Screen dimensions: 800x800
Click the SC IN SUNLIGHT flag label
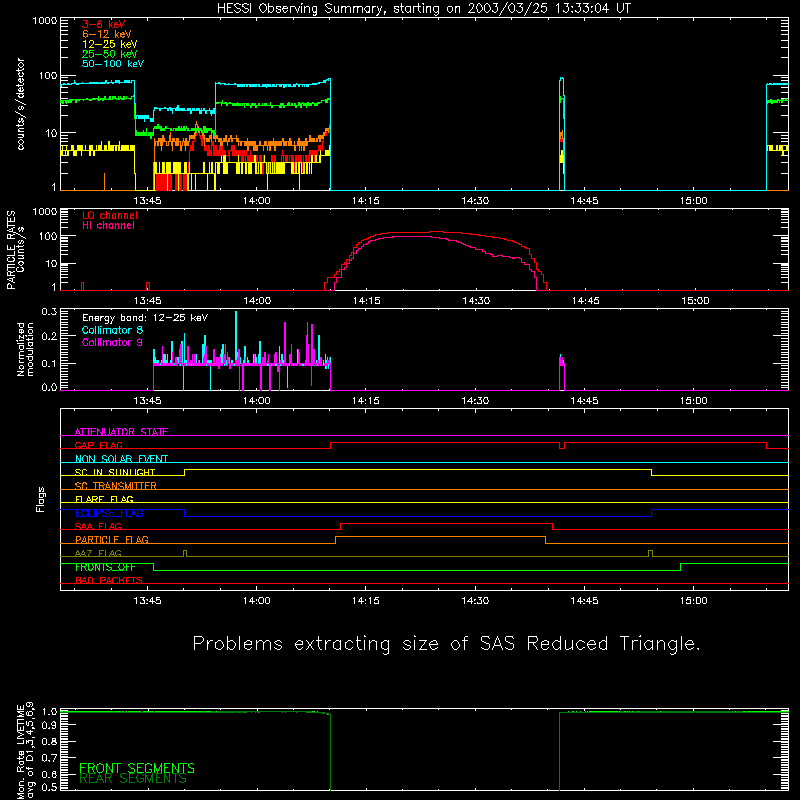click(x=115, y=472)
